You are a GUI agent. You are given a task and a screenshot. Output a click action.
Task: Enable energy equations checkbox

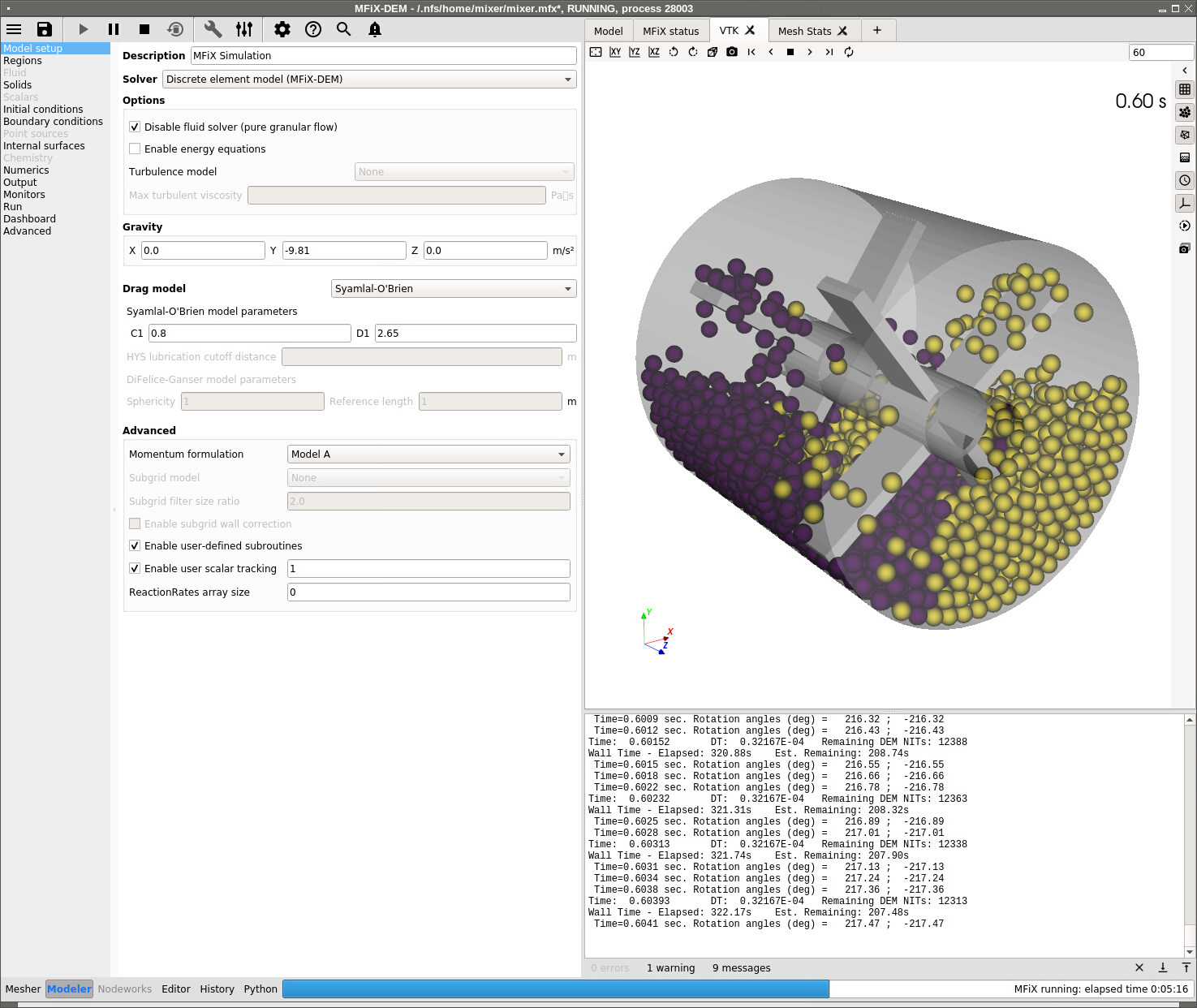pyautogui.click(x=135, y=149)
